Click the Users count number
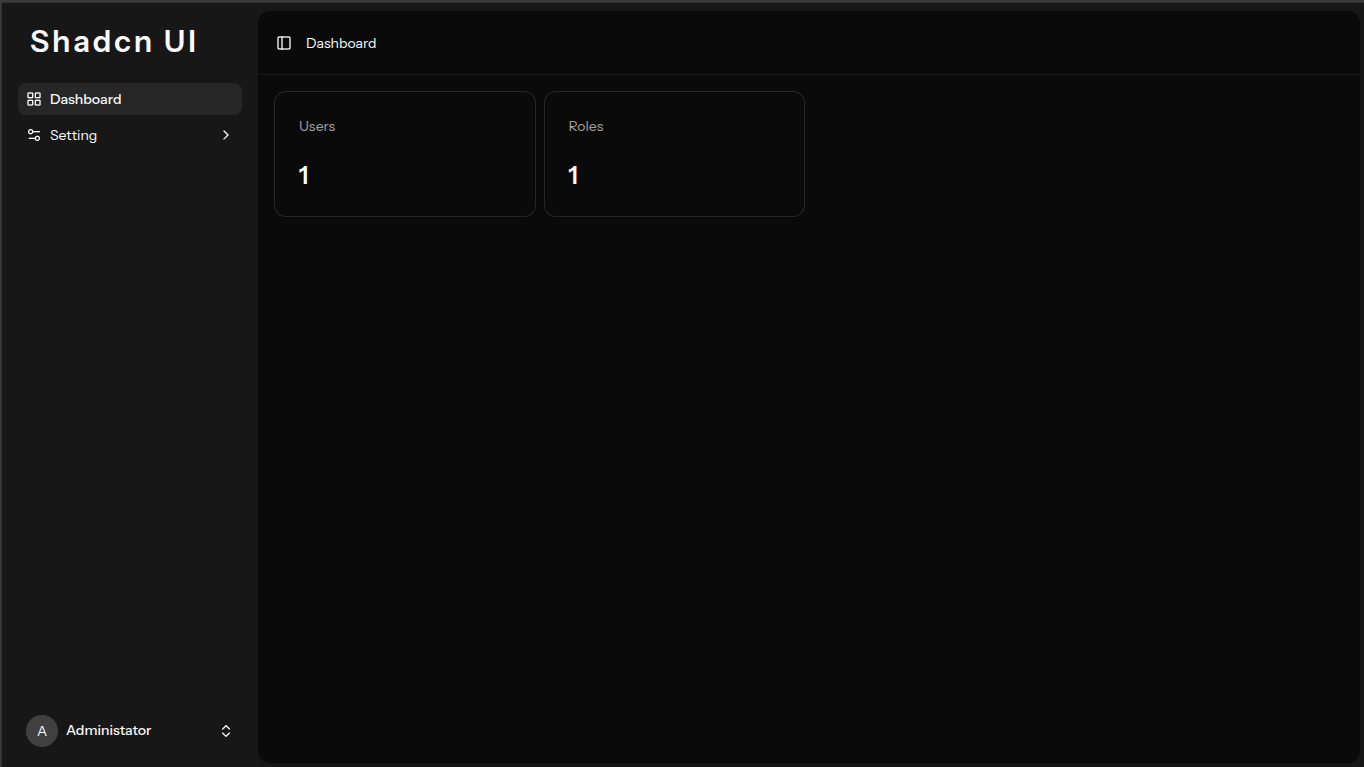Viewport: 1364px width, 767px height. pos(304,176)
